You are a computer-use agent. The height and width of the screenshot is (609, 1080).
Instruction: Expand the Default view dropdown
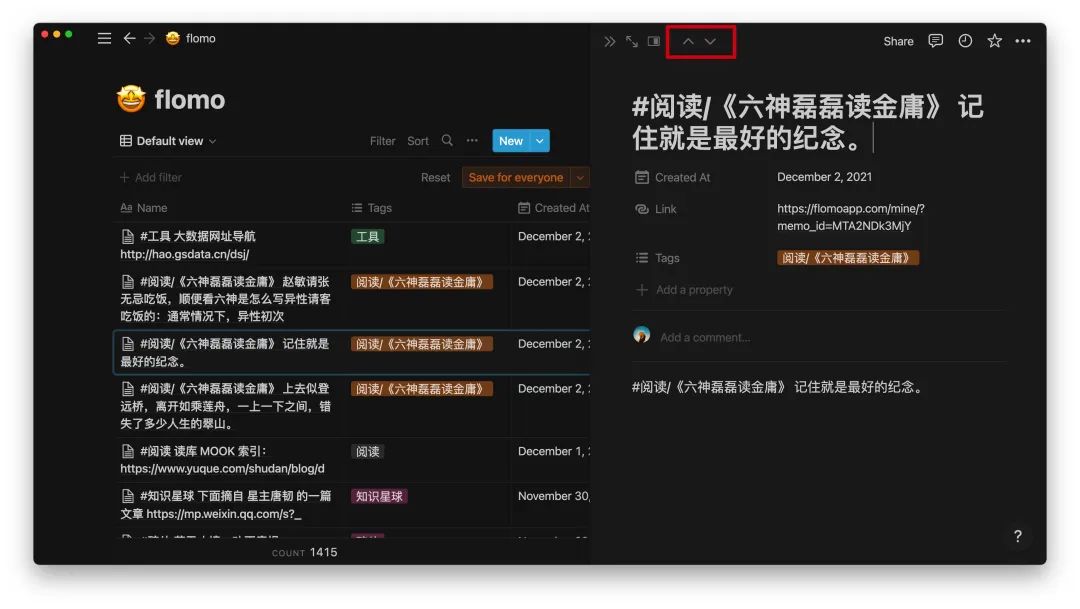(168, 141)
